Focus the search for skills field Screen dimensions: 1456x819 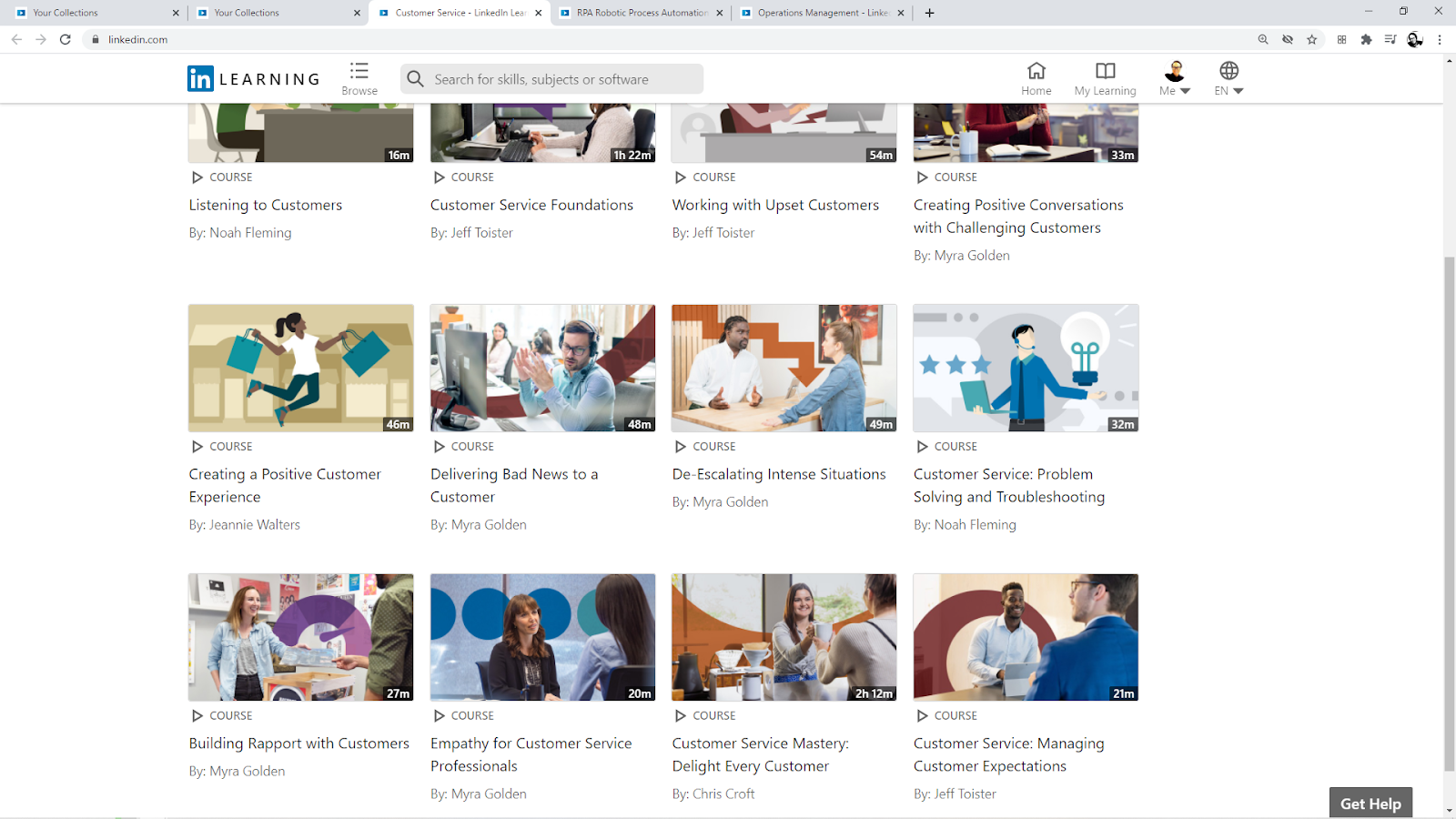[x=551, y=79]
